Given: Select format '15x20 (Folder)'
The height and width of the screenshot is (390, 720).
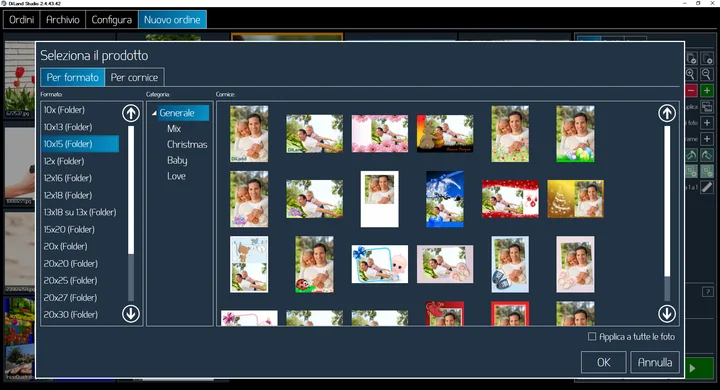Looking at the screenshot, I should pos(80,229).
